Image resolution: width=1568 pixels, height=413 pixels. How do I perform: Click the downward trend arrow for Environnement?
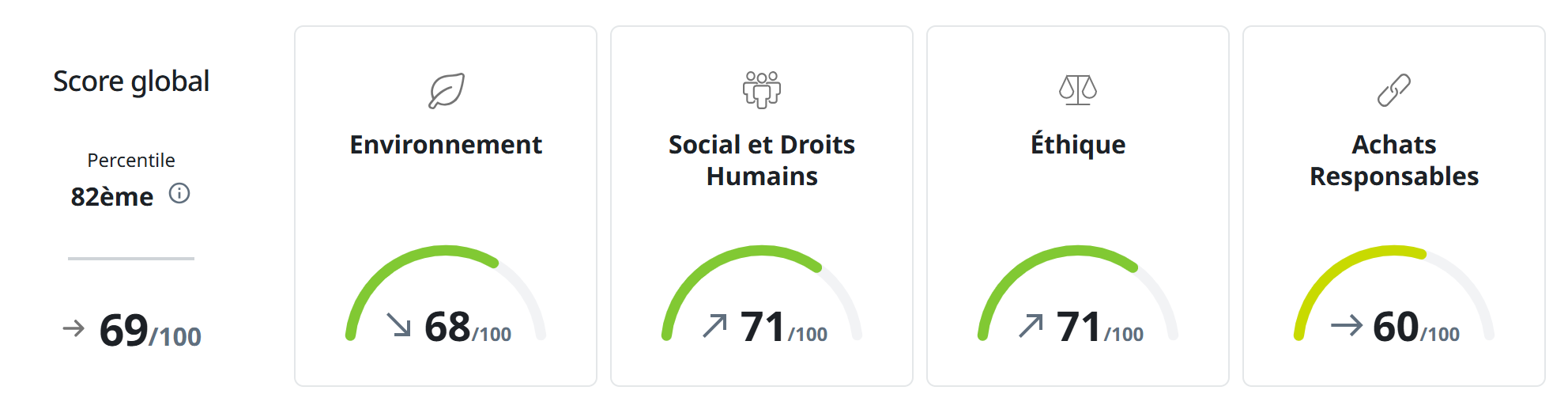click(399, 324)
